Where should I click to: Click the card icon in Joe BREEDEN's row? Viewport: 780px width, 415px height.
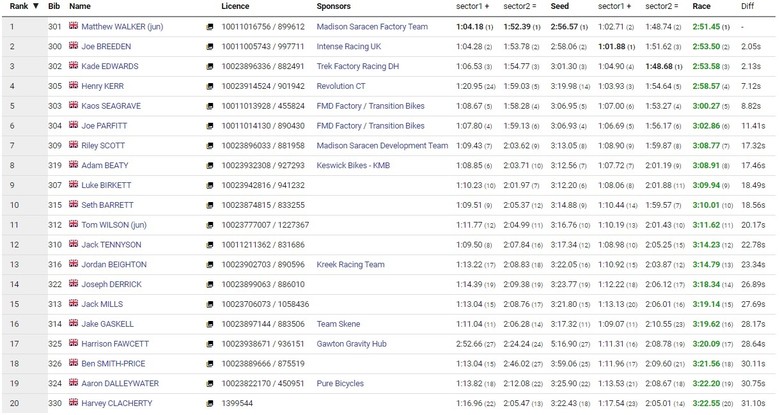click(x=210, y=46)
